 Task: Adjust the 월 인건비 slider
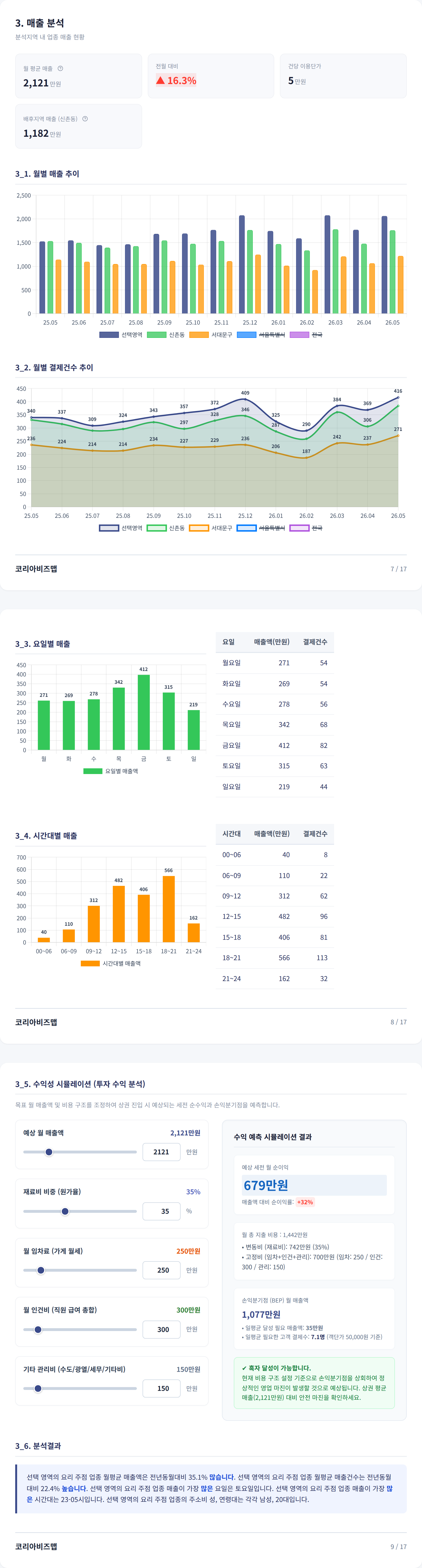tap(80, 1329)
